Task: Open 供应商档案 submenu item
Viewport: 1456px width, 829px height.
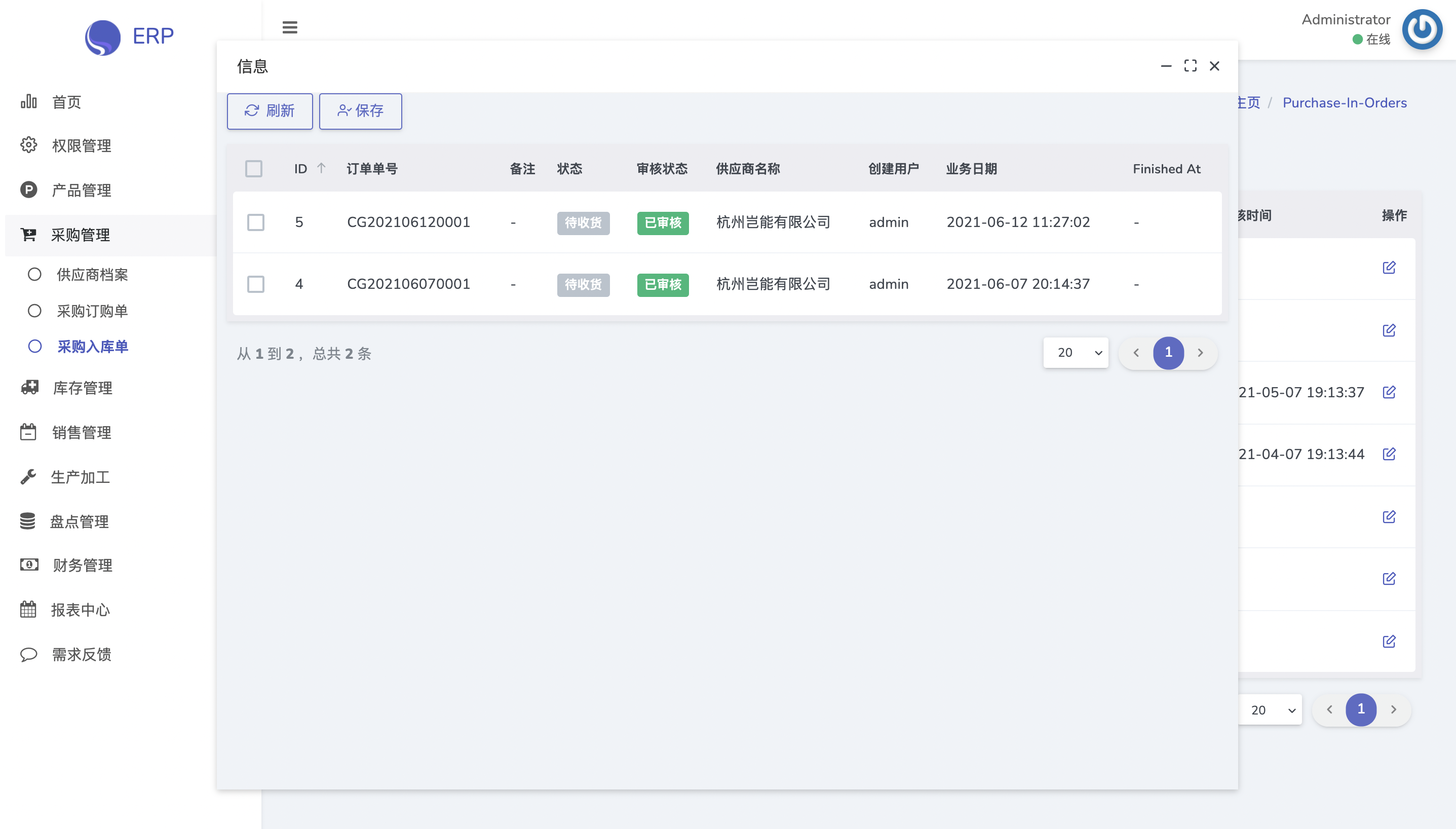Action: click(x=92, y=275)
